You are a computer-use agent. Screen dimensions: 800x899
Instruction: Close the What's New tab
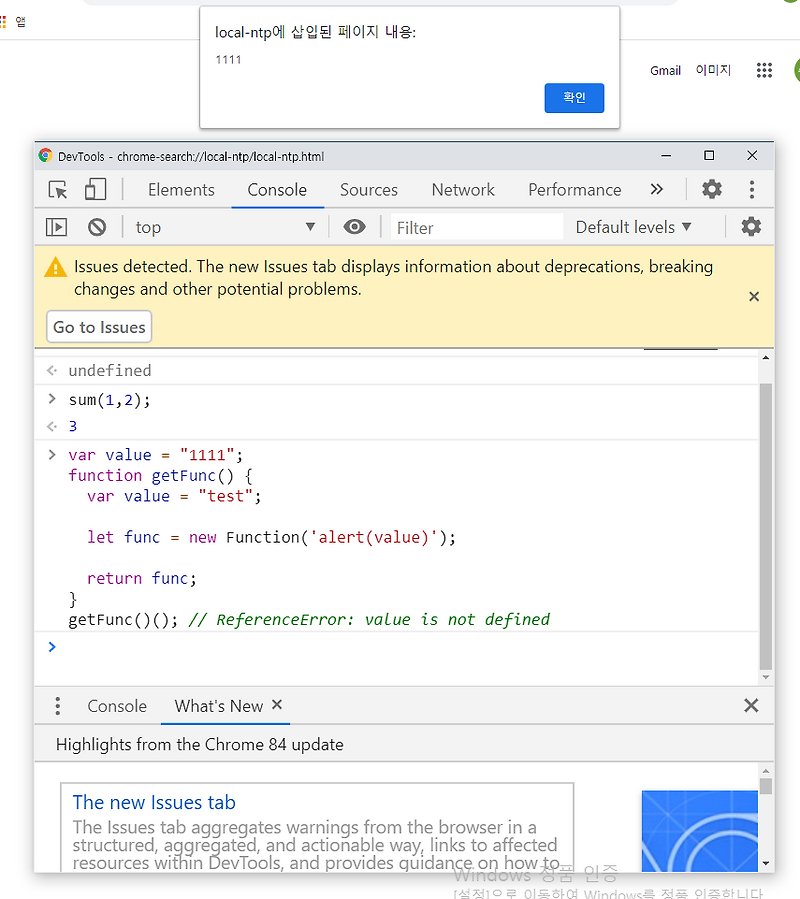click(277, 705)
